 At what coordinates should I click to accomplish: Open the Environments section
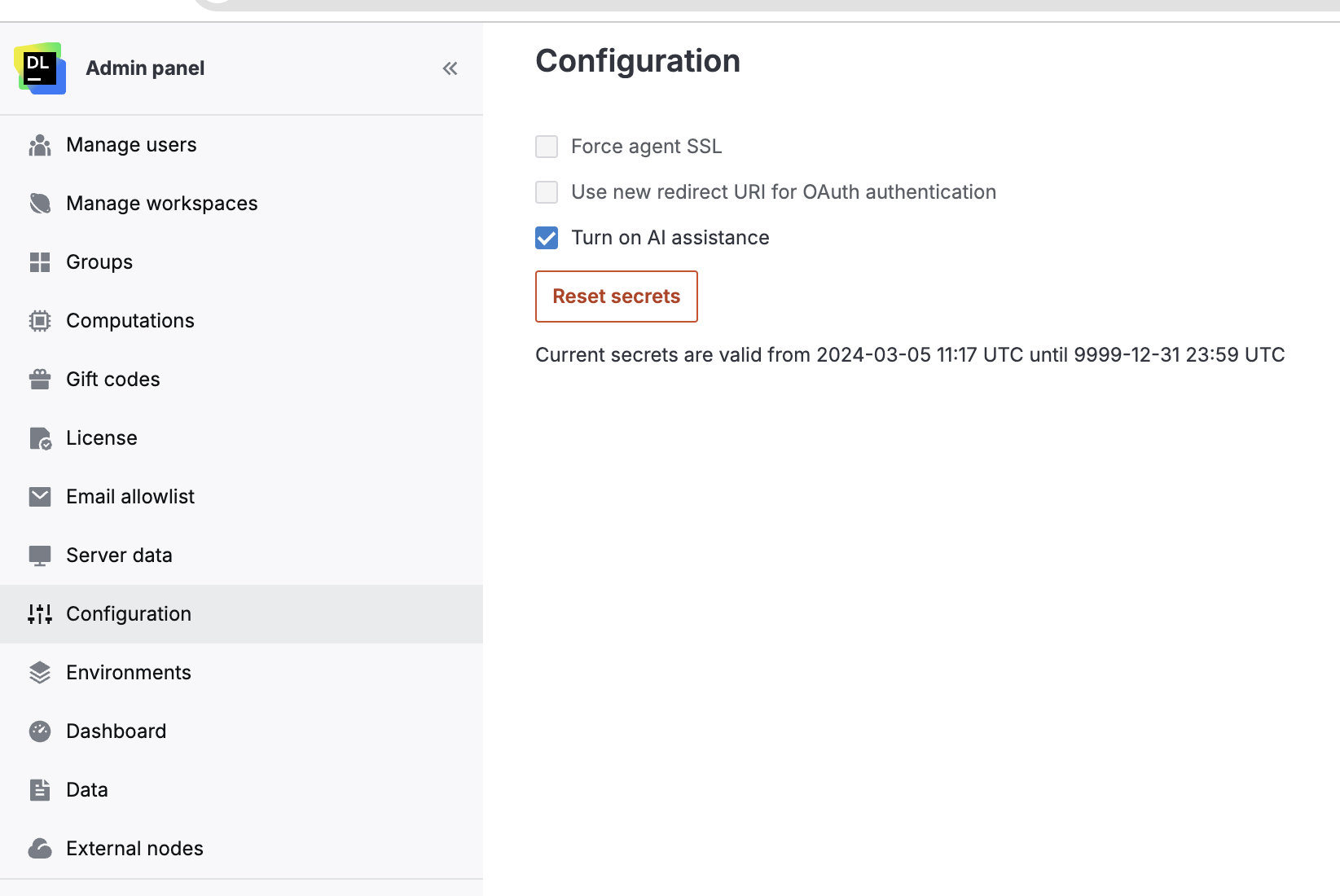(128, 672)
